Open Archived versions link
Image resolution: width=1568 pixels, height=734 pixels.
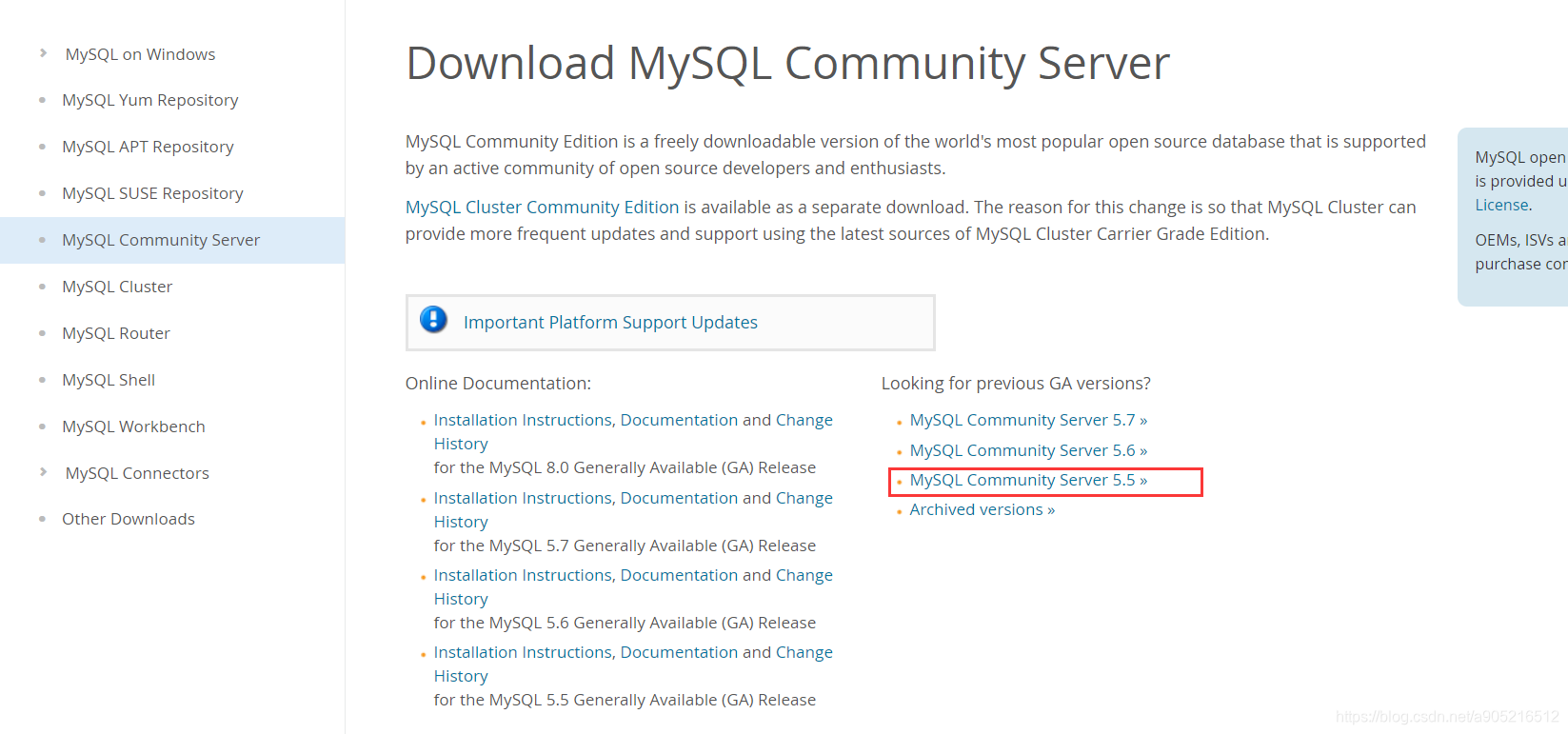click(982, 509)
